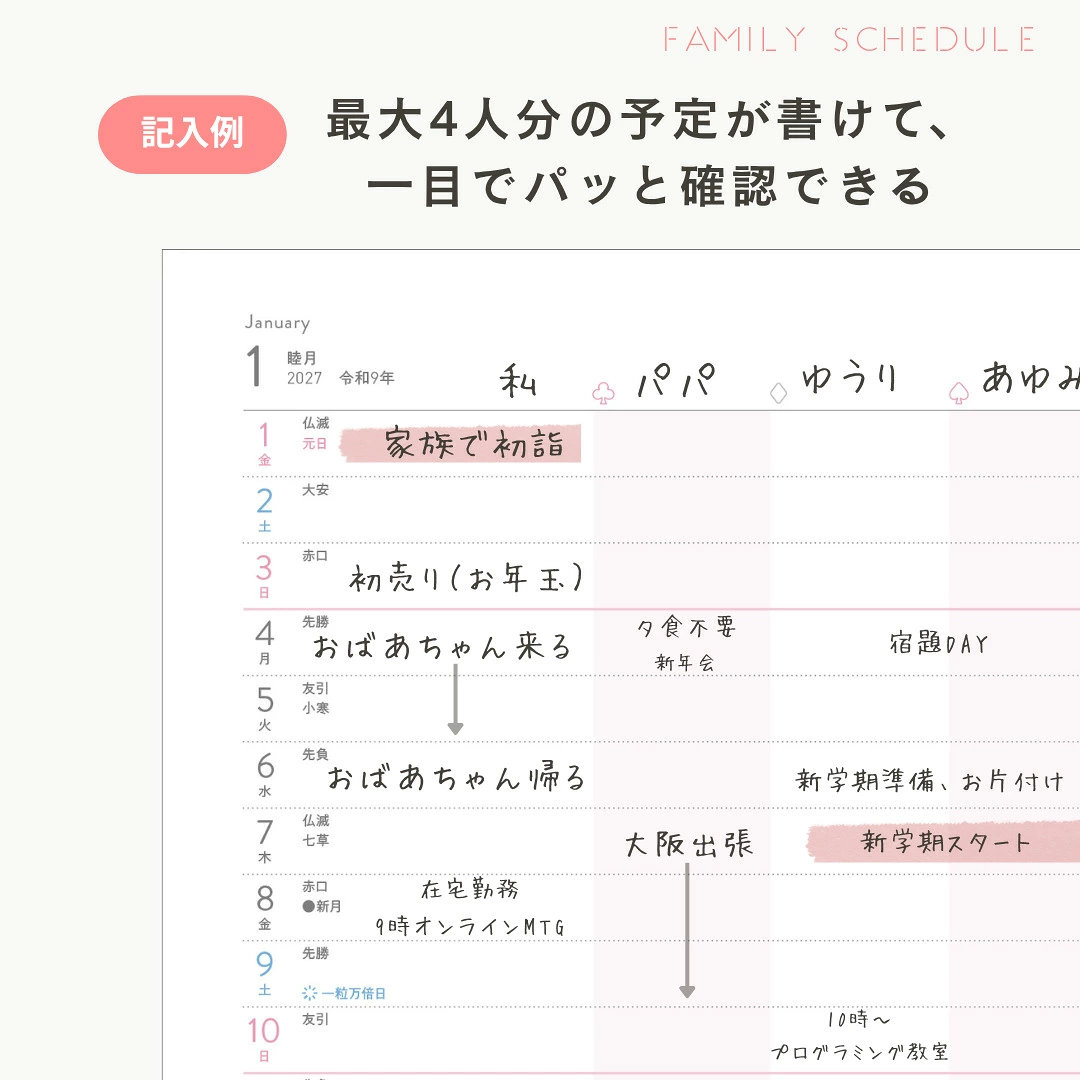Click date number 3 Sunday

click(264, 568)
